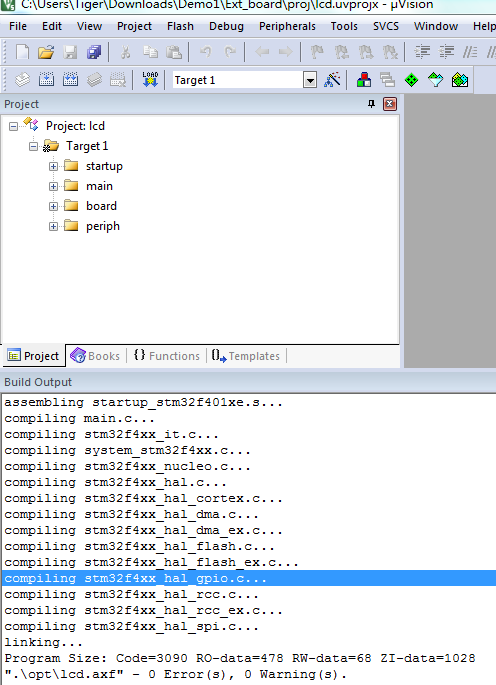Image resolution: width=496 pixels, height=685 pixels.
Task: Click the Target 1 name field
Action: click(x=238, y=80)
